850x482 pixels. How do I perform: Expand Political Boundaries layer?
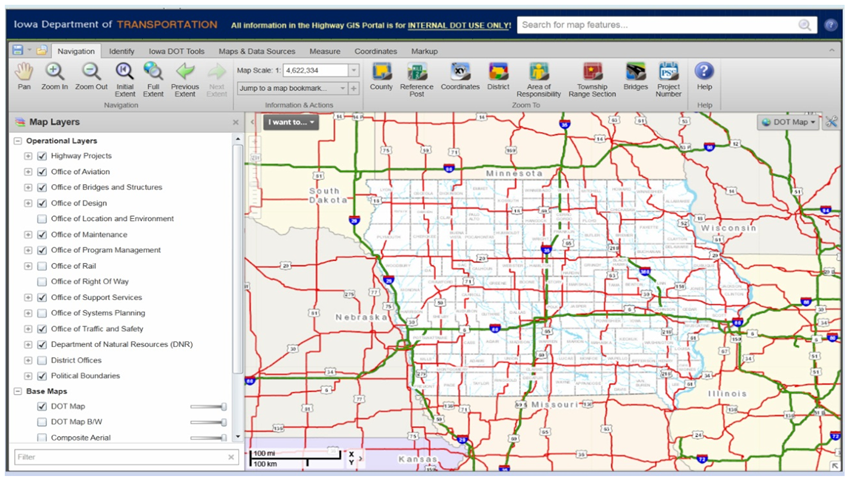28,376
